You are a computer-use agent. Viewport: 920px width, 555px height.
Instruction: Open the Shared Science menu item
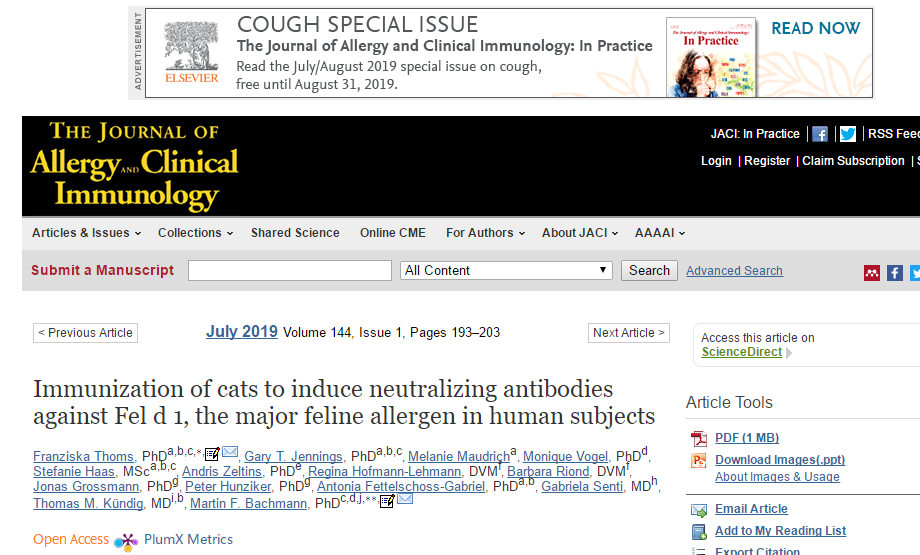point(295,233)
